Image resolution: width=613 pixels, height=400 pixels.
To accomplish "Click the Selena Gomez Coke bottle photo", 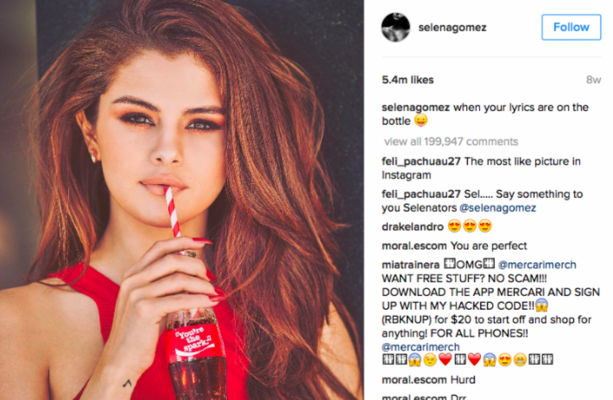I will point(182,200).
